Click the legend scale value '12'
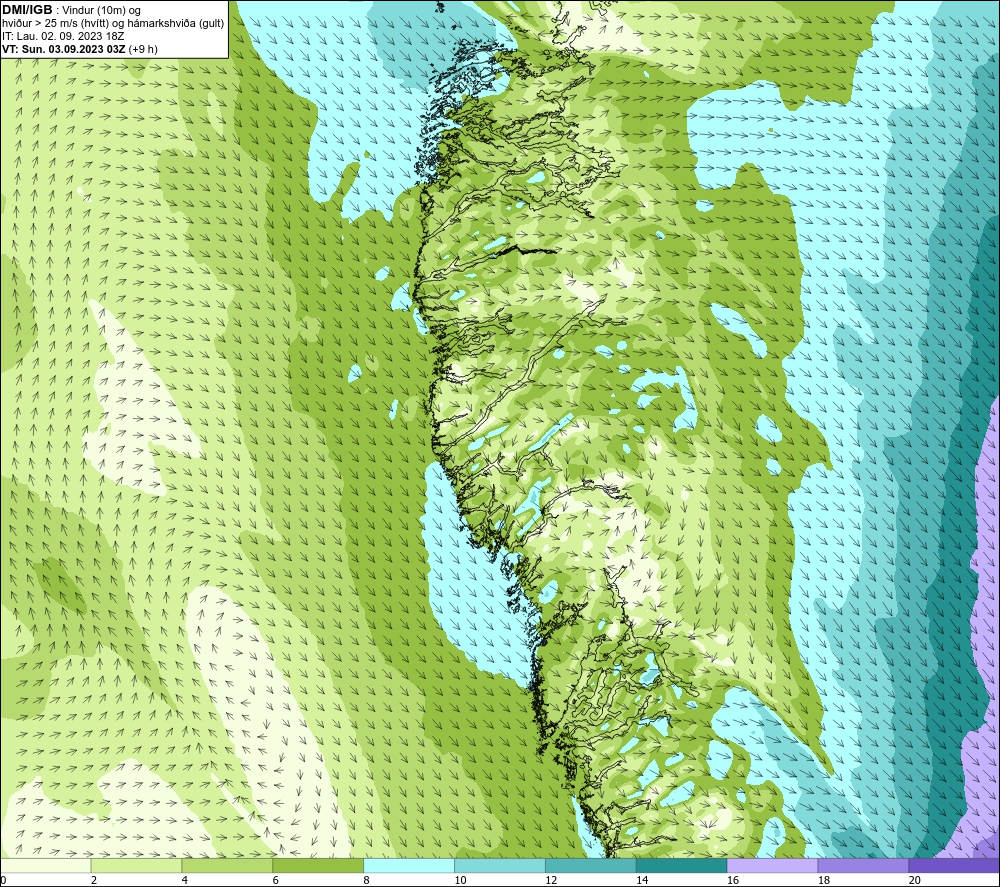 click(551, 881)
